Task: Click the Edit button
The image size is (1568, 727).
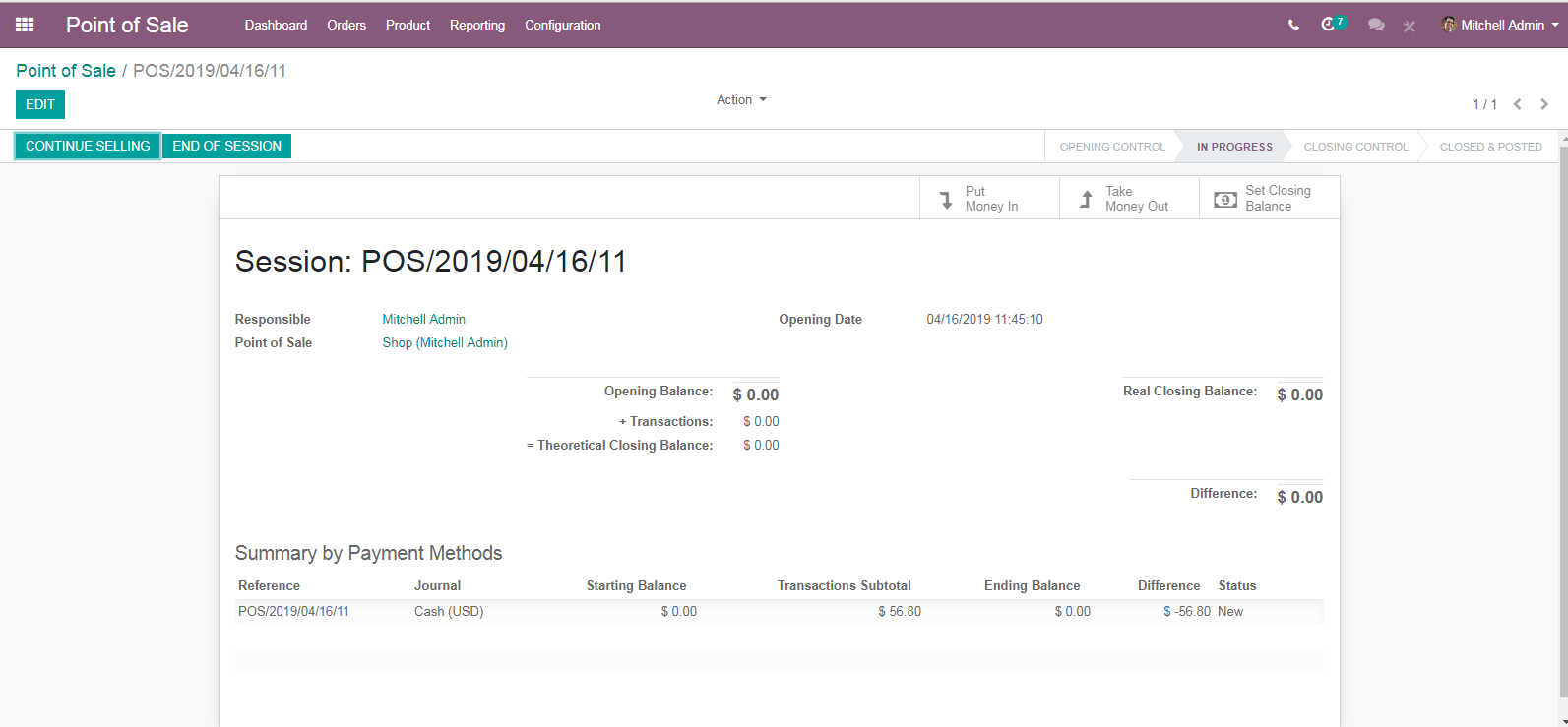Action: click(40, 104)
